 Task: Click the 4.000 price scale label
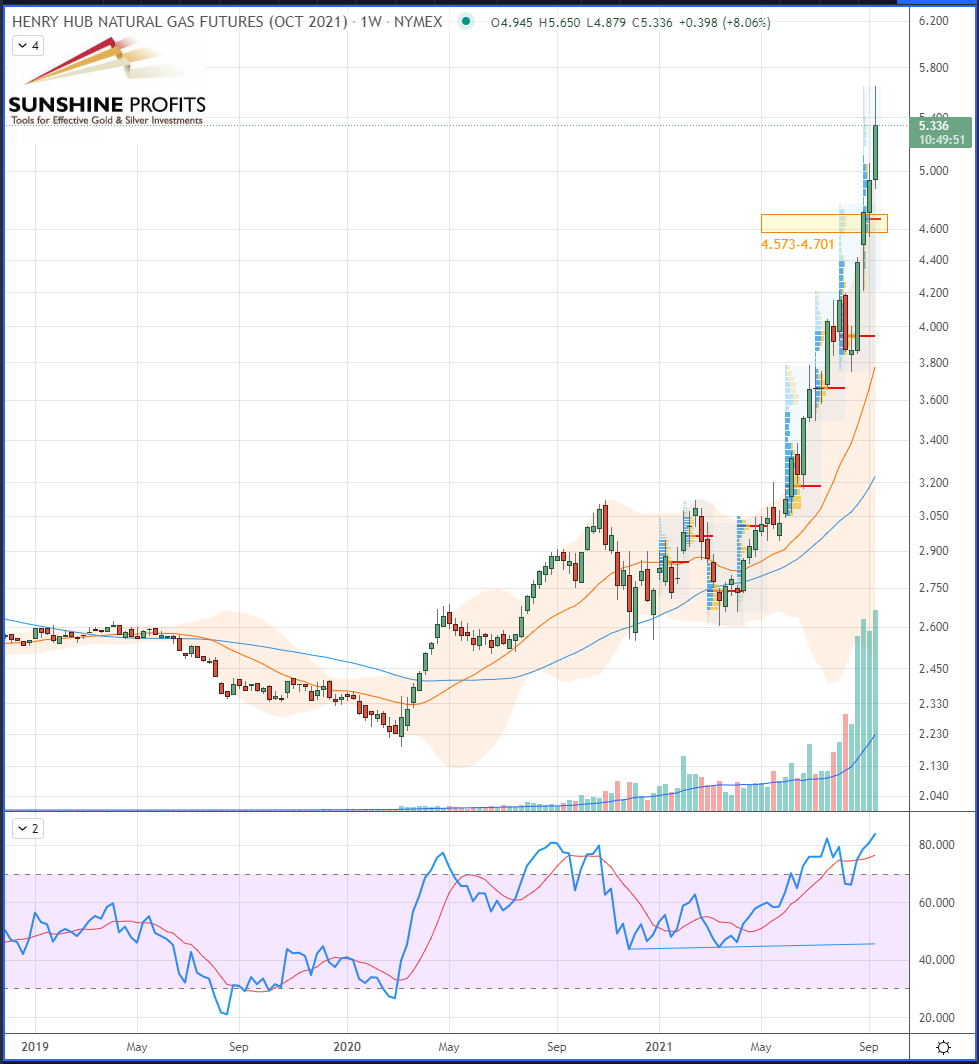click(x=934, y=327)
